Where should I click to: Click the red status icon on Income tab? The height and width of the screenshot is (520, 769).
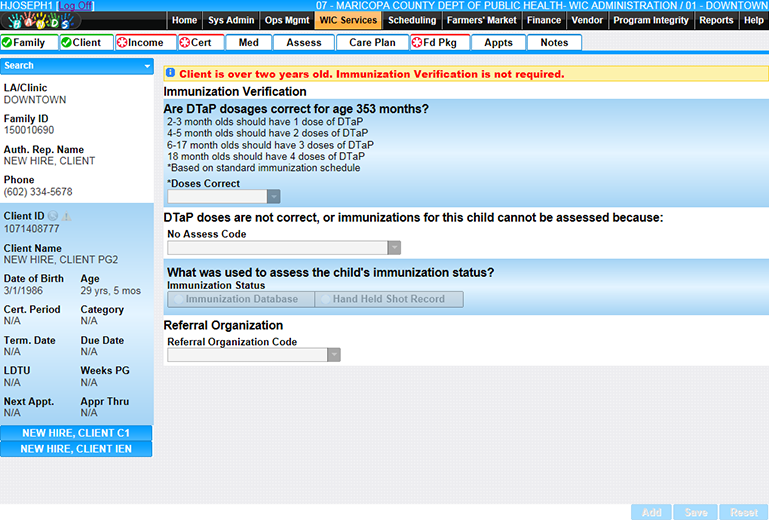tap(122, 43)
